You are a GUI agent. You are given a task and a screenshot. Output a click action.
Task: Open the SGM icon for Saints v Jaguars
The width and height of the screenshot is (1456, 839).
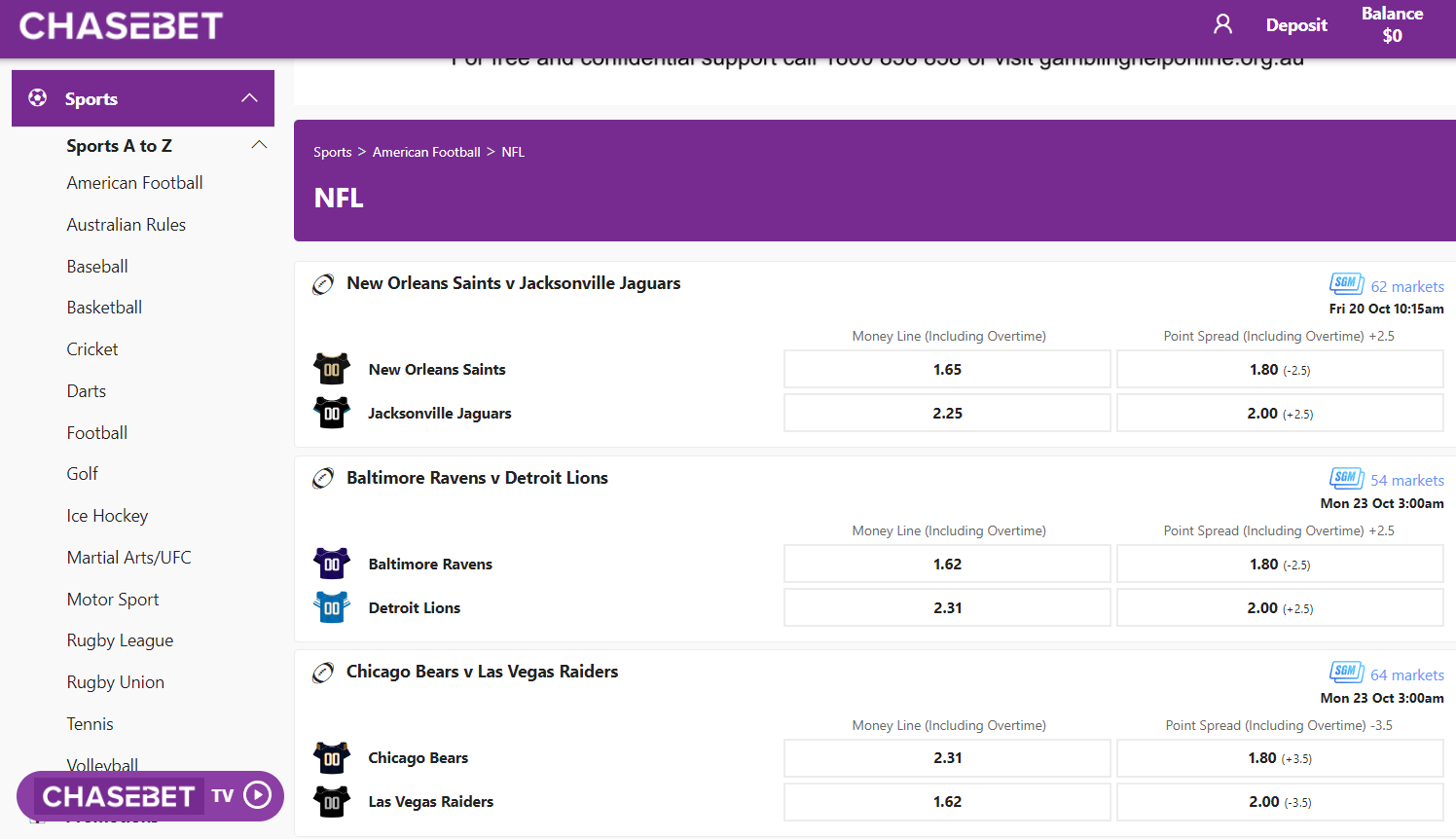(x=1346, y=283)
